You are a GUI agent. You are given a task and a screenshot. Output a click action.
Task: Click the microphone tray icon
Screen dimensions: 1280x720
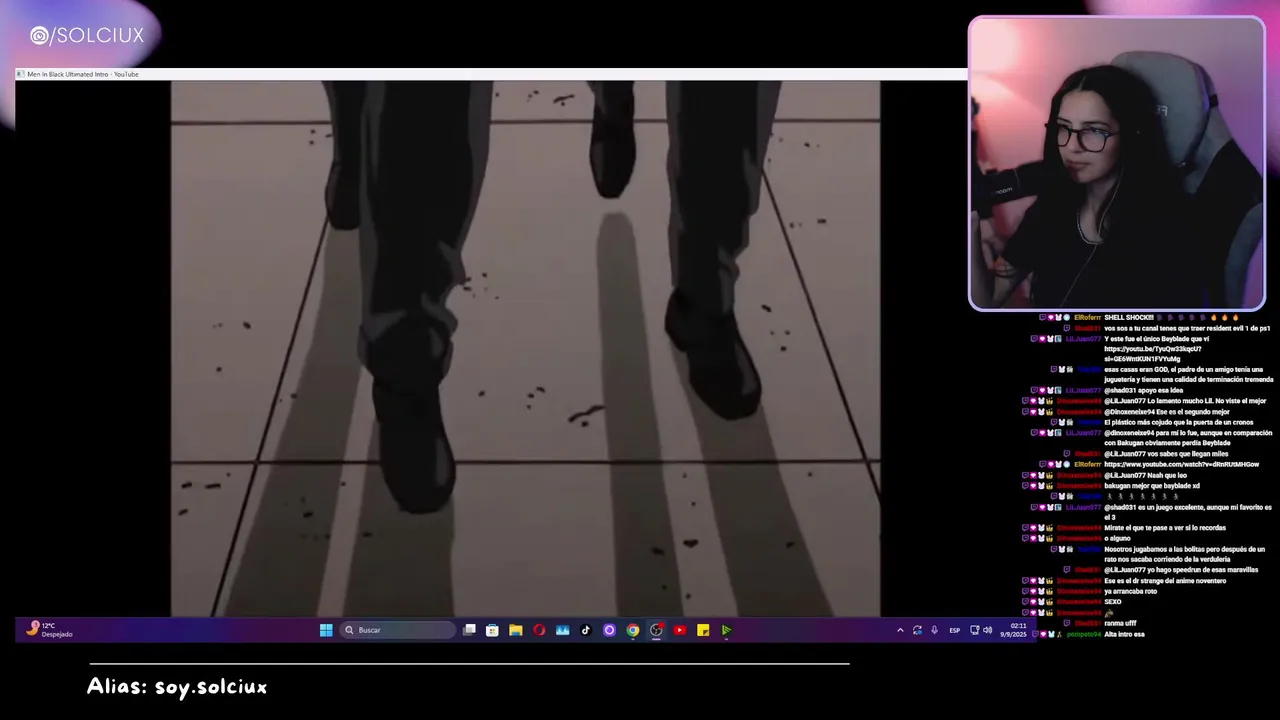click(934, 630)
